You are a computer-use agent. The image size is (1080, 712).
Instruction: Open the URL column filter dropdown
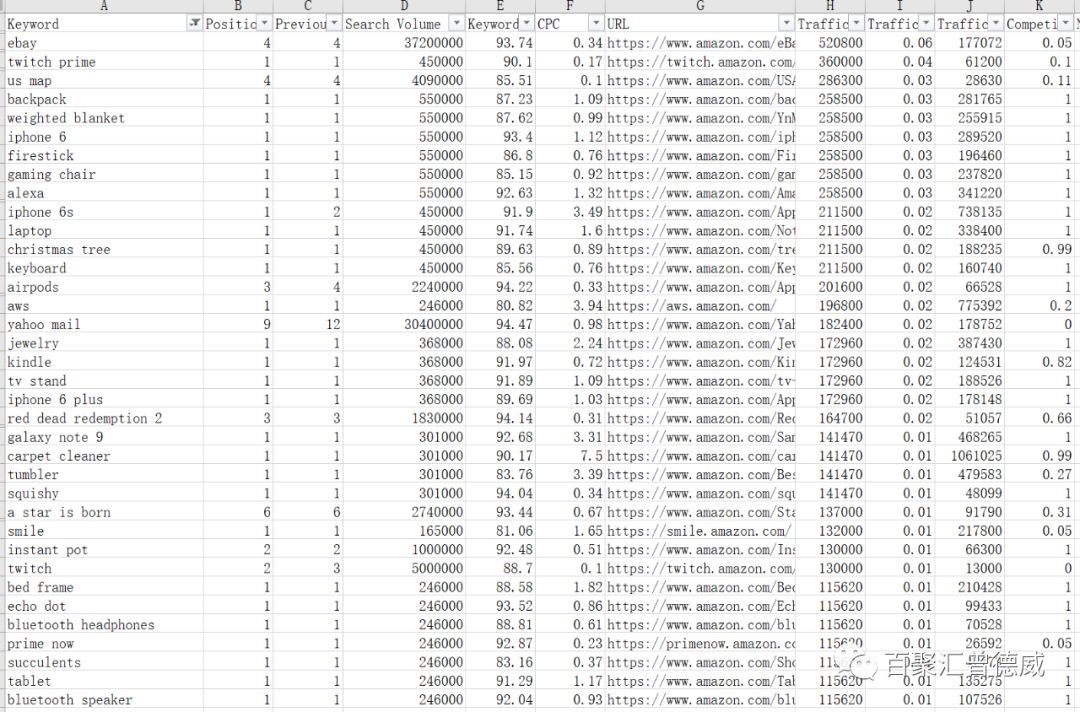[787, 23]
